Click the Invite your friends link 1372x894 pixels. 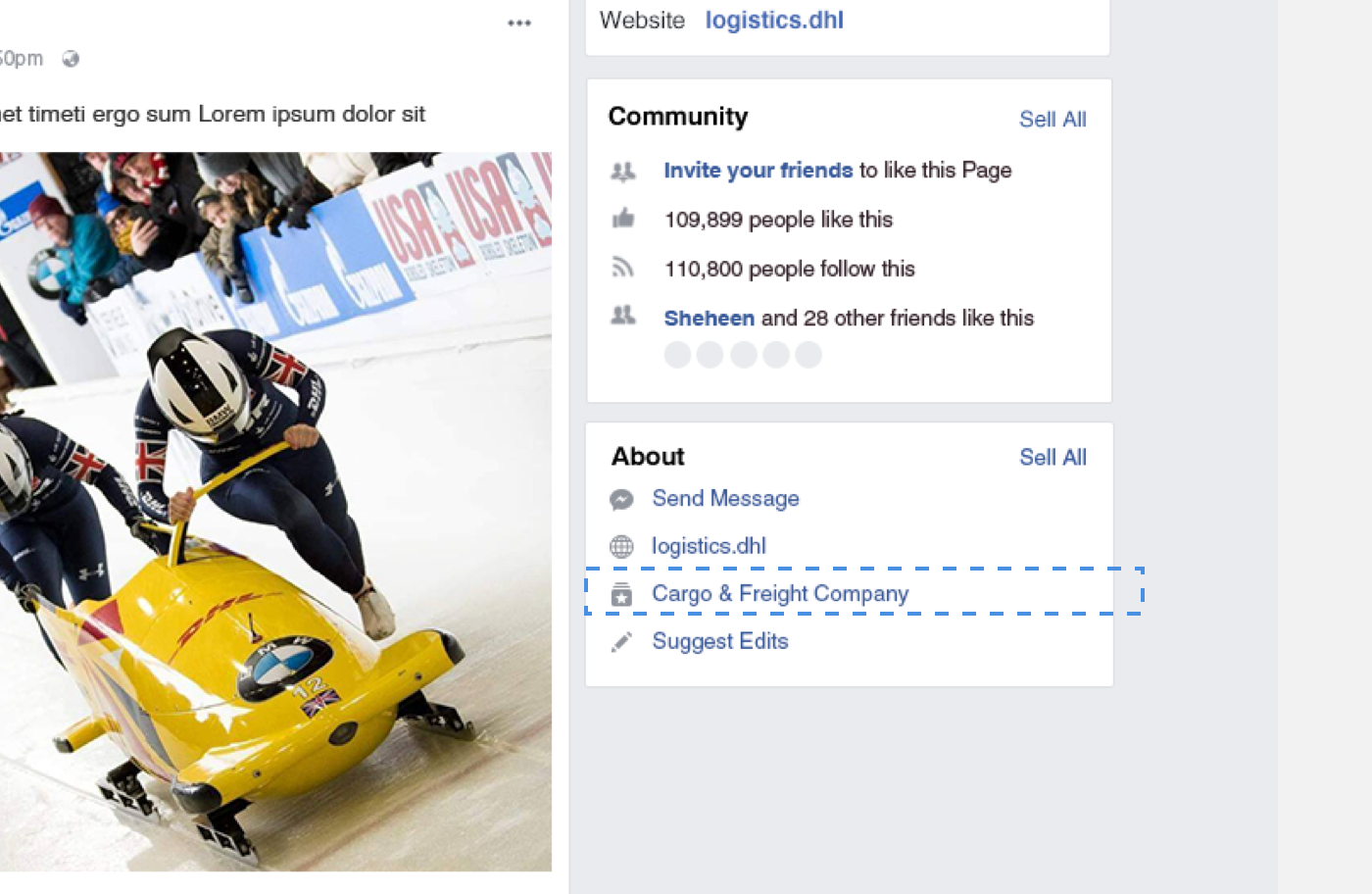pyautogui.click(x=758, y=171)
